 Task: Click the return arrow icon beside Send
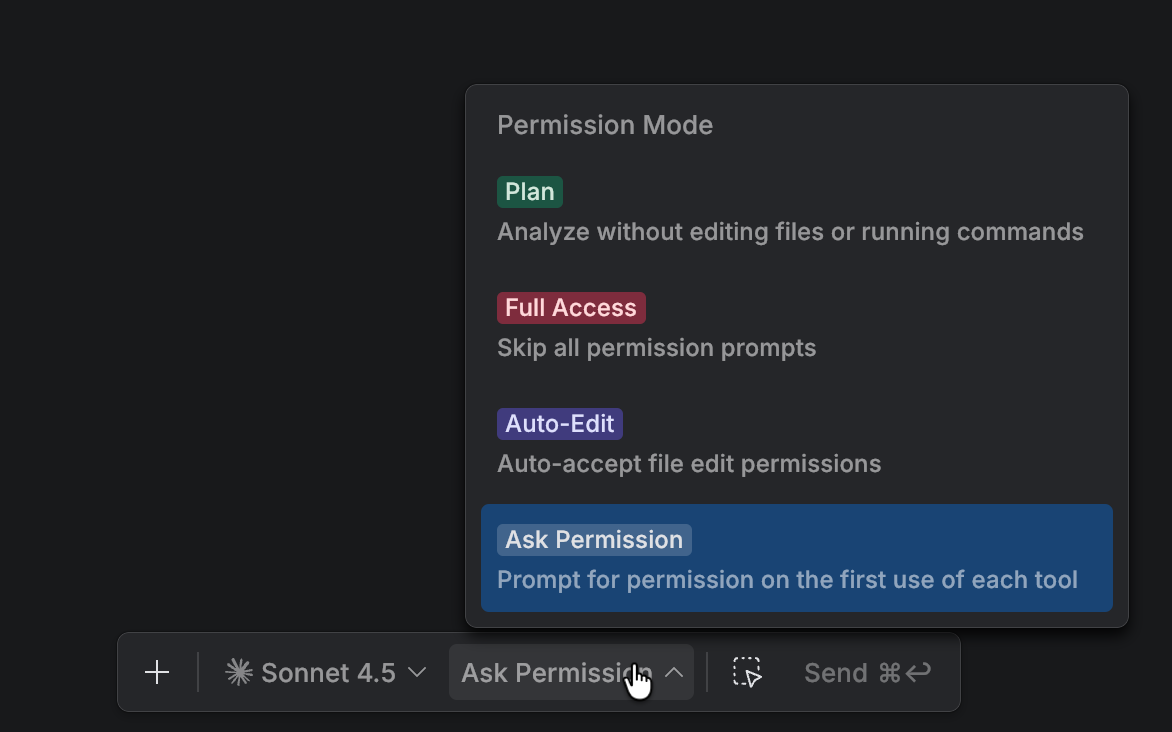pos(919,671)
